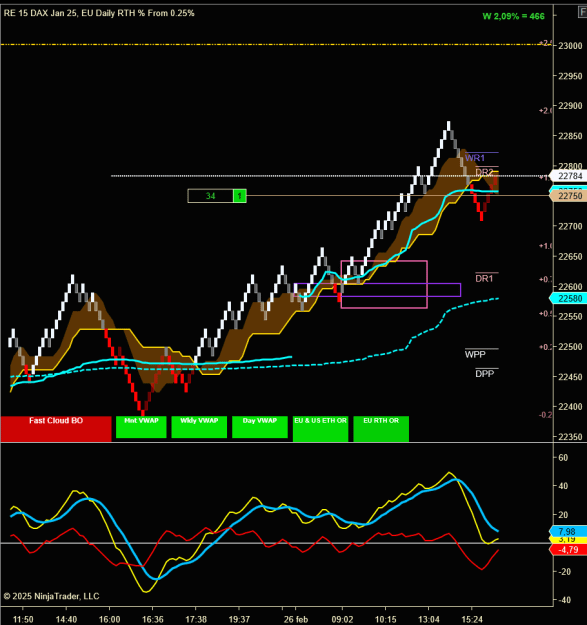The image size is (587, 625).
Task: Click the WPP pivot level label
Action: (475, 354)
